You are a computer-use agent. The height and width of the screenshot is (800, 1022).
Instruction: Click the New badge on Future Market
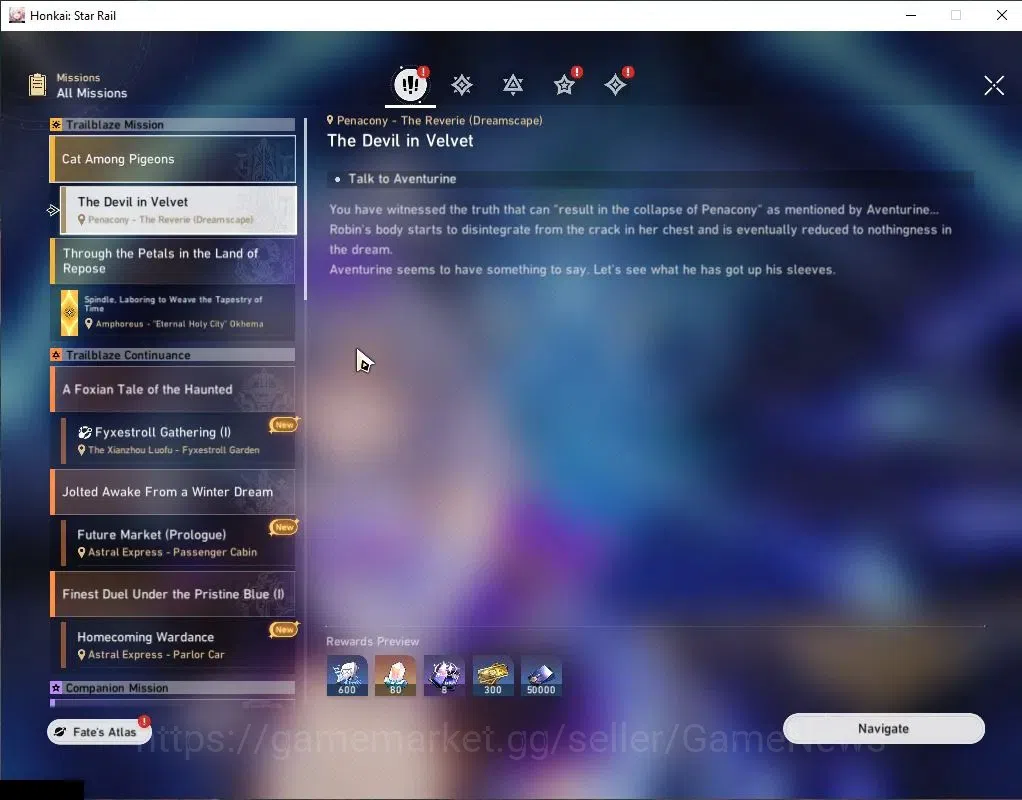[284, 527]
